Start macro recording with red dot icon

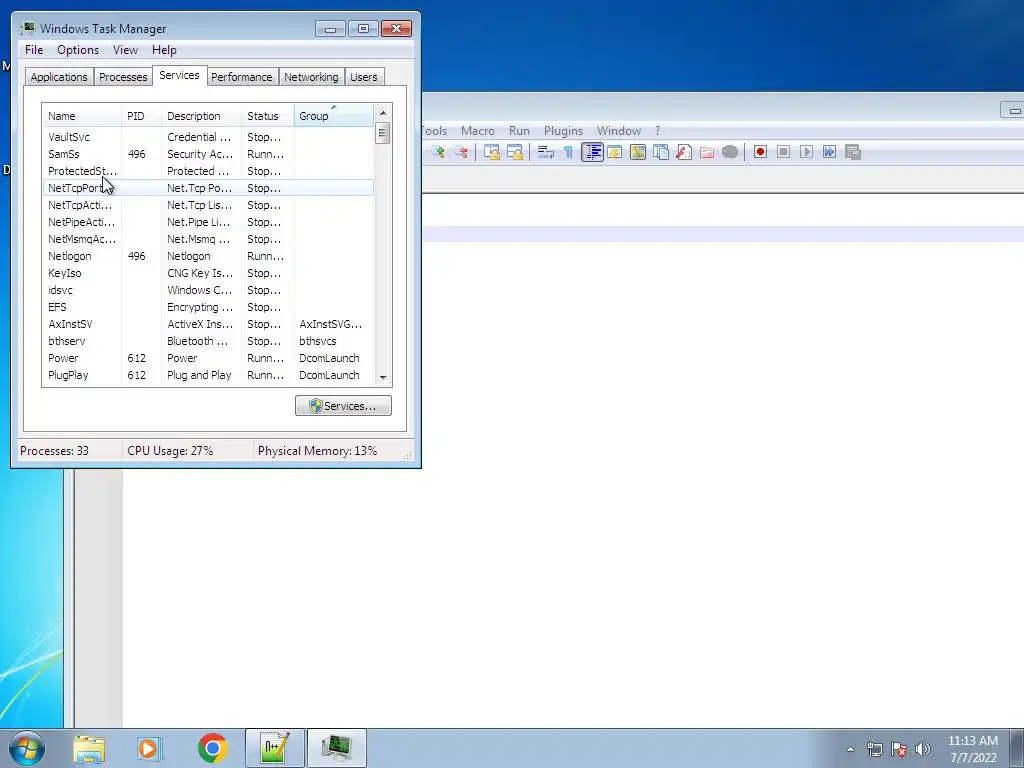[760, 152]
